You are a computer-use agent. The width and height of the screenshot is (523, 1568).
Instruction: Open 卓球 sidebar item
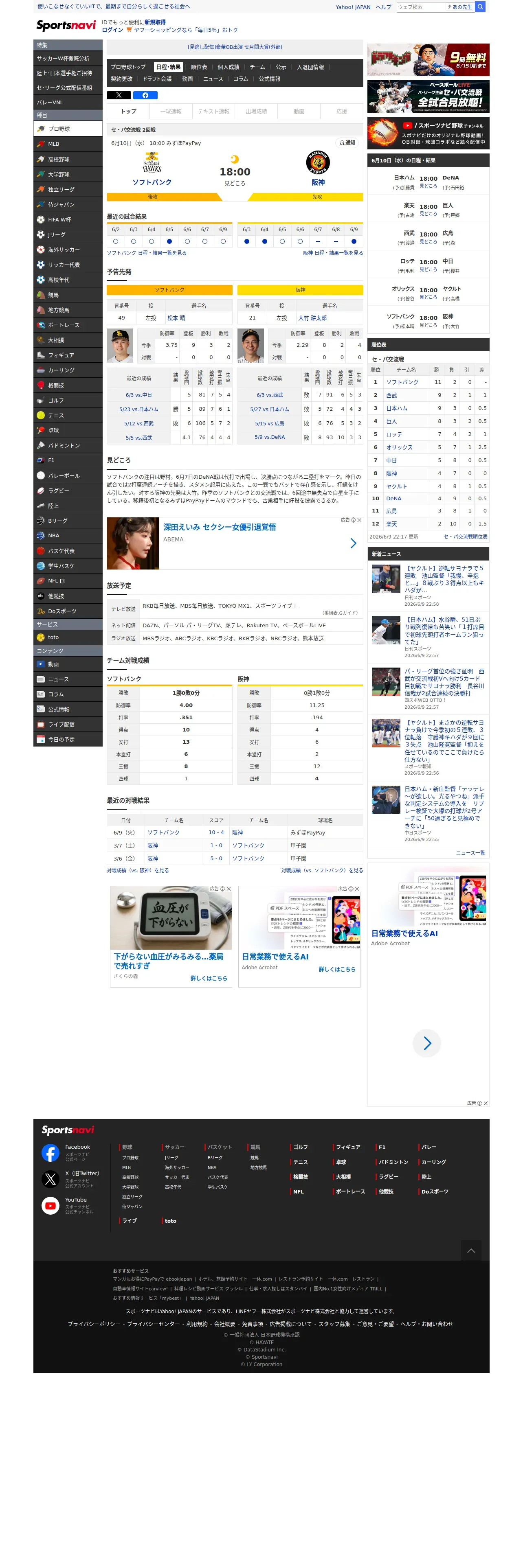68,430
